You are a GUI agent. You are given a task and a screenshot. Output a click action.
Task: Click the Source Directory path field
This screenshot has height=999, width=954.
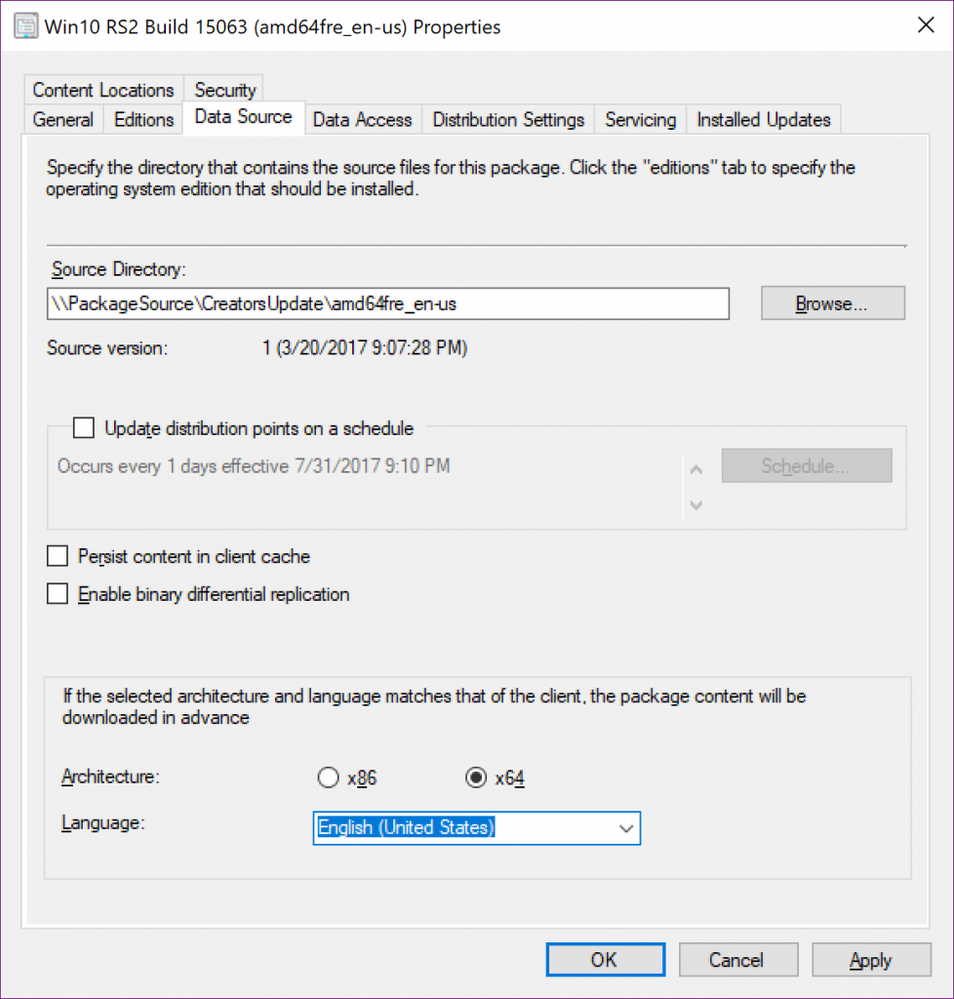[388, 304]
